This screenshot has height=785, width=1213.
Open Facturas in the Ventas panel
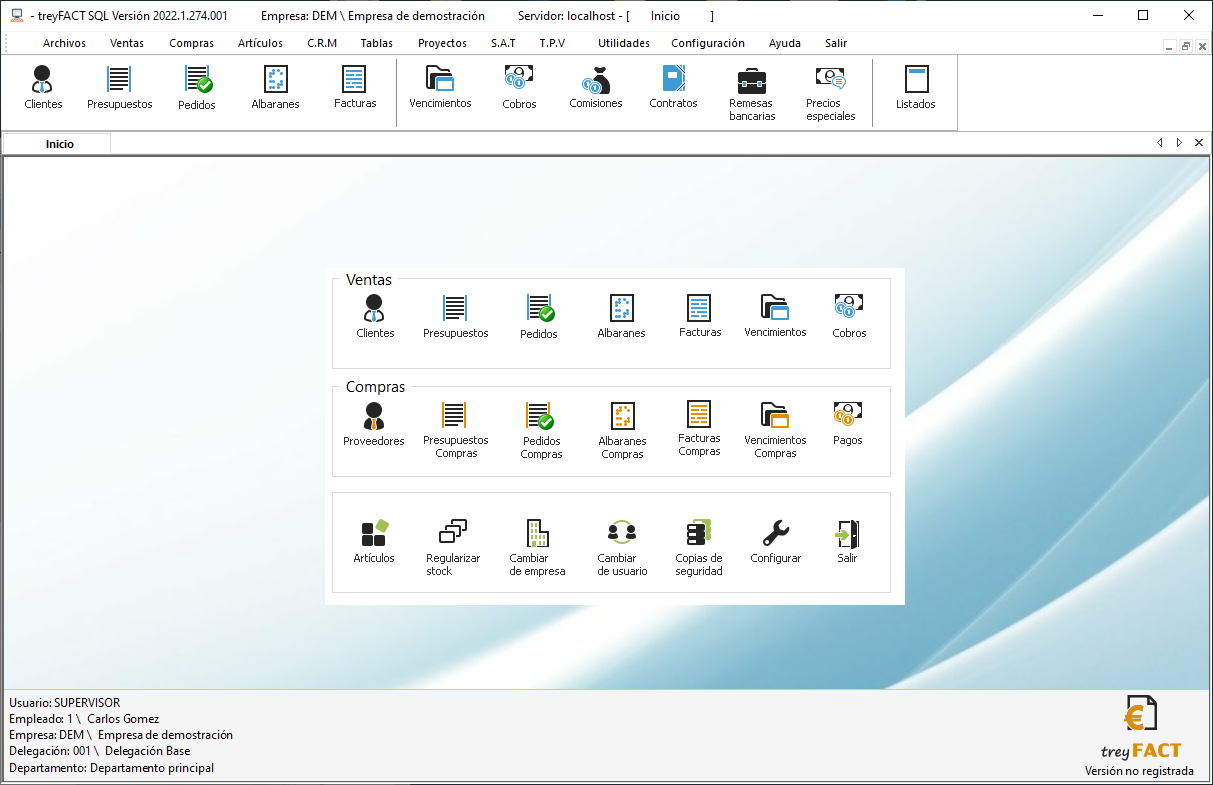[x=699, y=316]
